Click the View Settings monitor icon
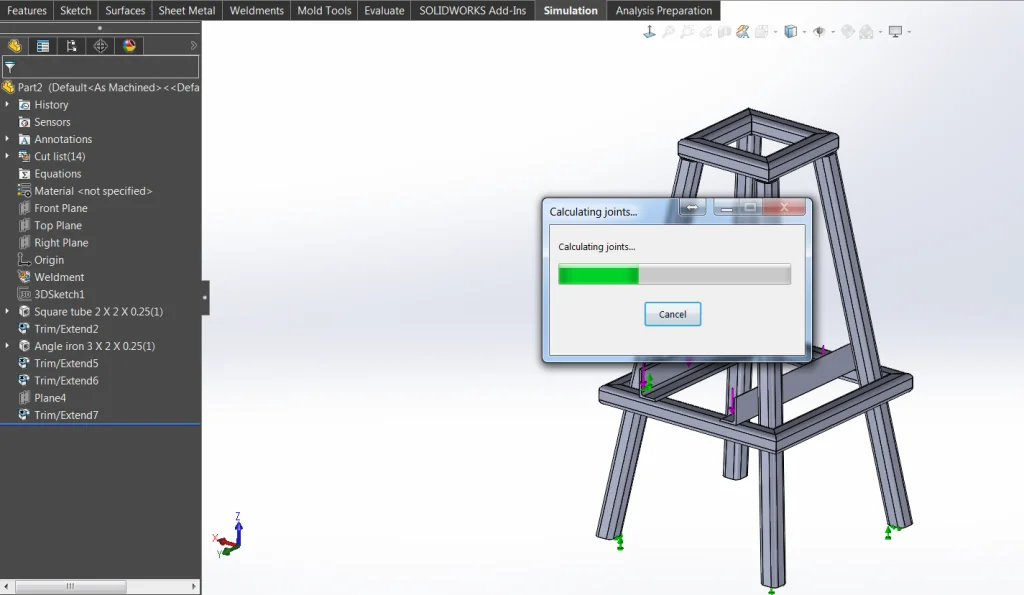1024x595 pixels. (895, 32)
